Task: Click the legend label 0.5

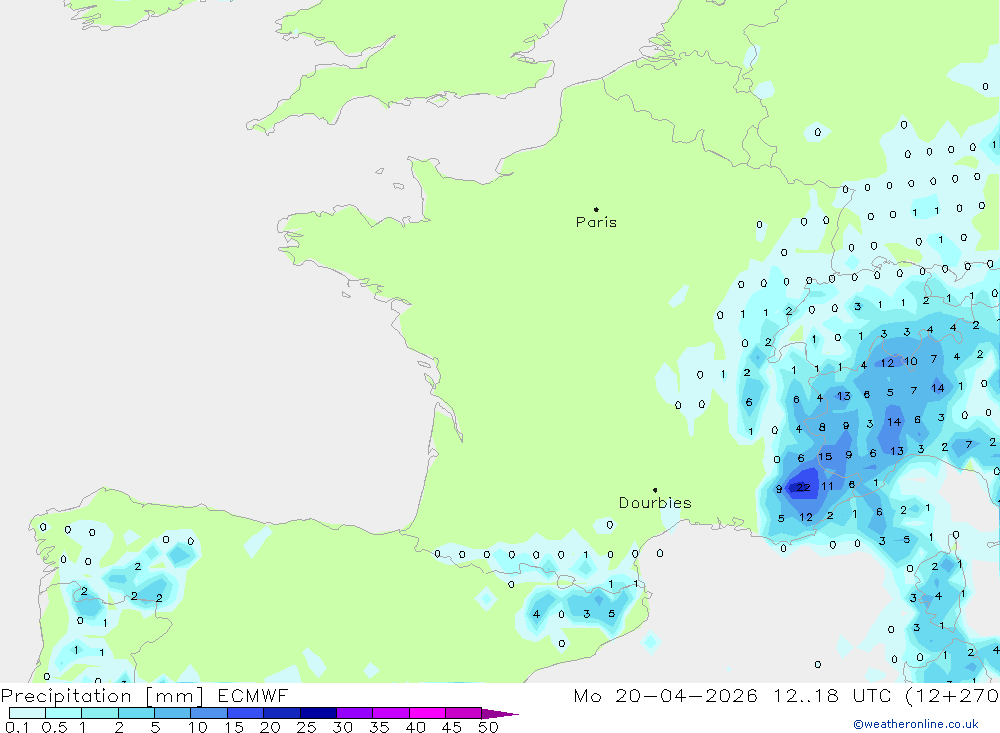Action: point(54,727)
